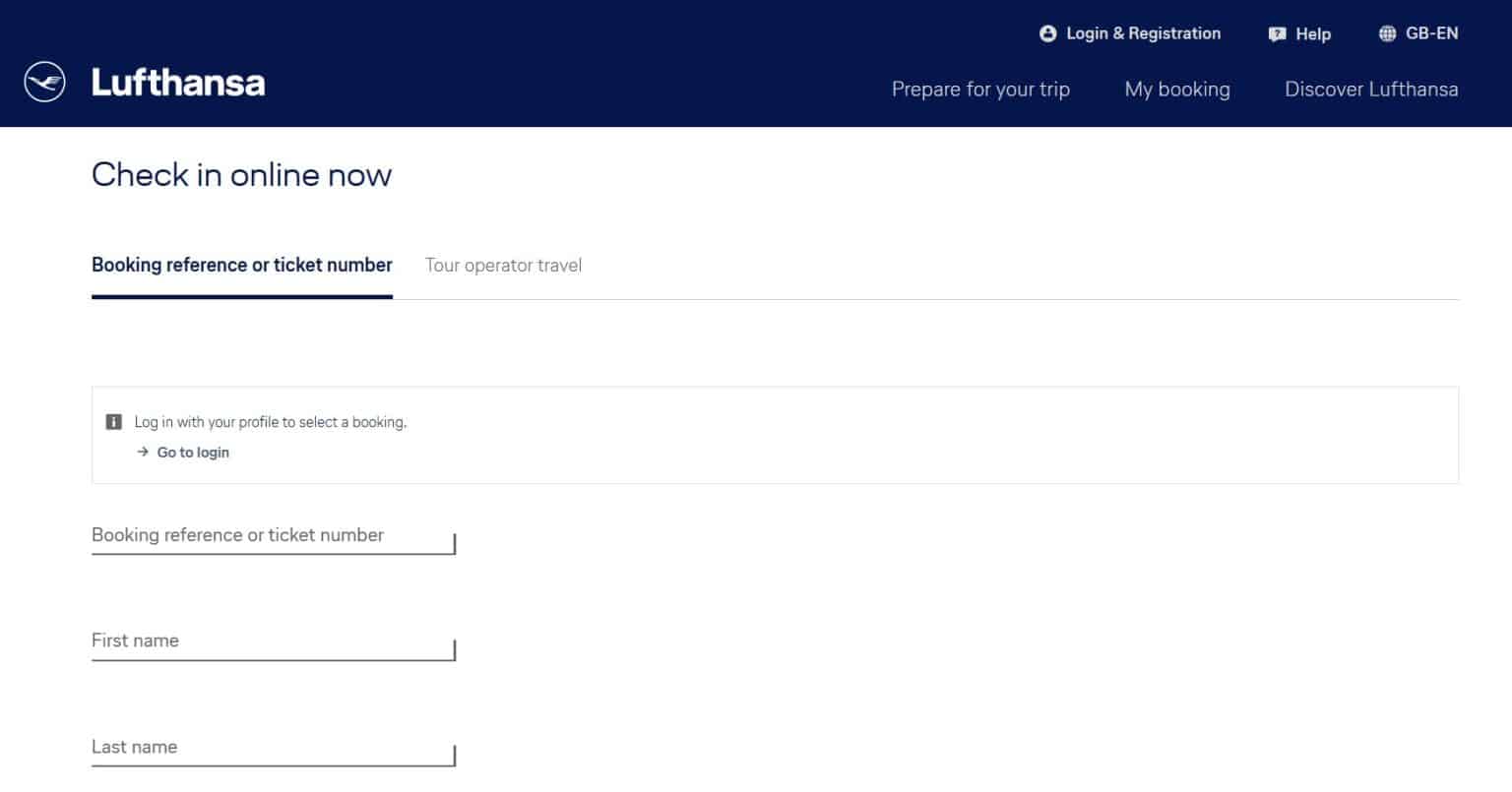1512x792 pixels.
Task: Click the Lufthansa wordmark to go home
Action: pos(178,82)
